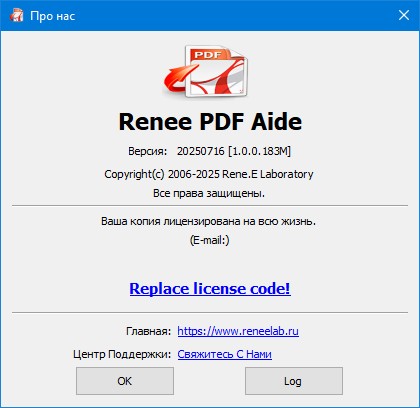Click the Главная: label
The height and width of the screenshot is (408, 420).
148,331
